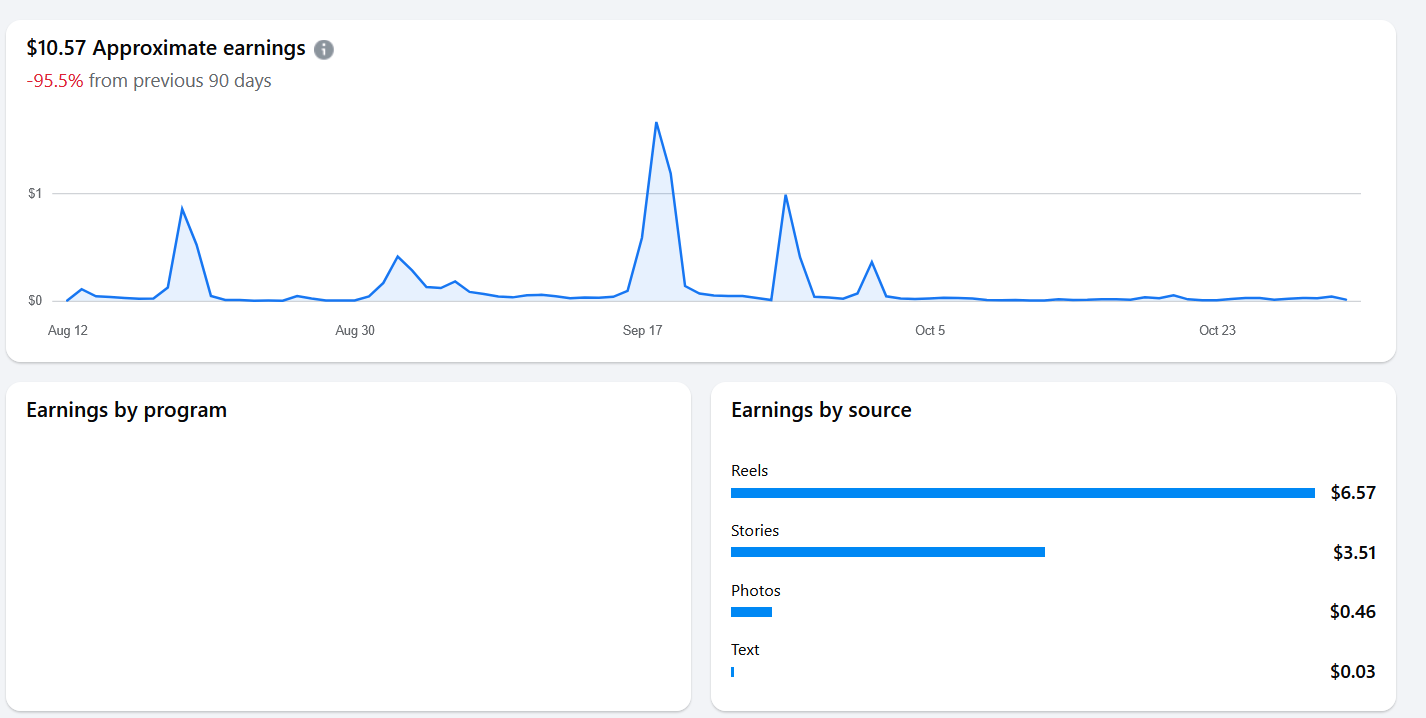
Task: Click the tiny Text earnings bar
Action: 733,672
